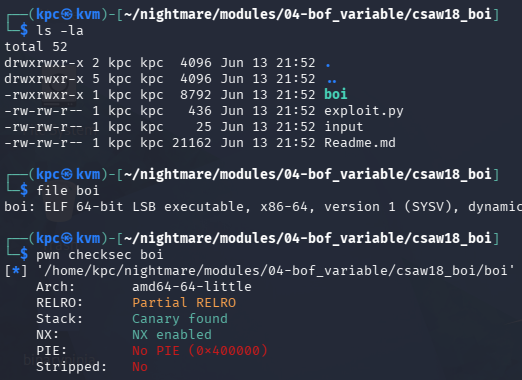This screenshot has height=380, width=522.
Task: Click the dollar sign before 'file boi'
Action: (x=24, y=190)
